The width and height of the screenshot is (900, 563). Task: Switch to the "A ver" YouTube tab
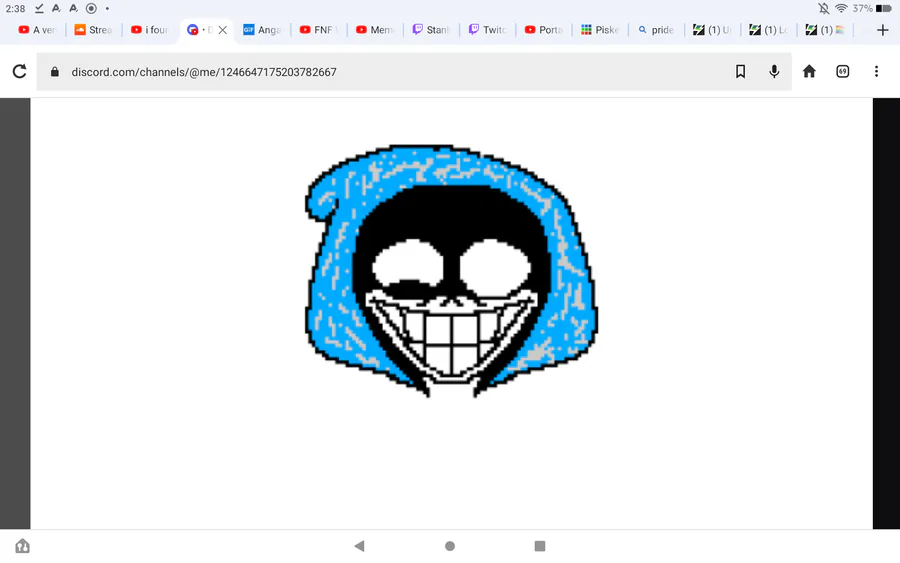coord(38,30)
